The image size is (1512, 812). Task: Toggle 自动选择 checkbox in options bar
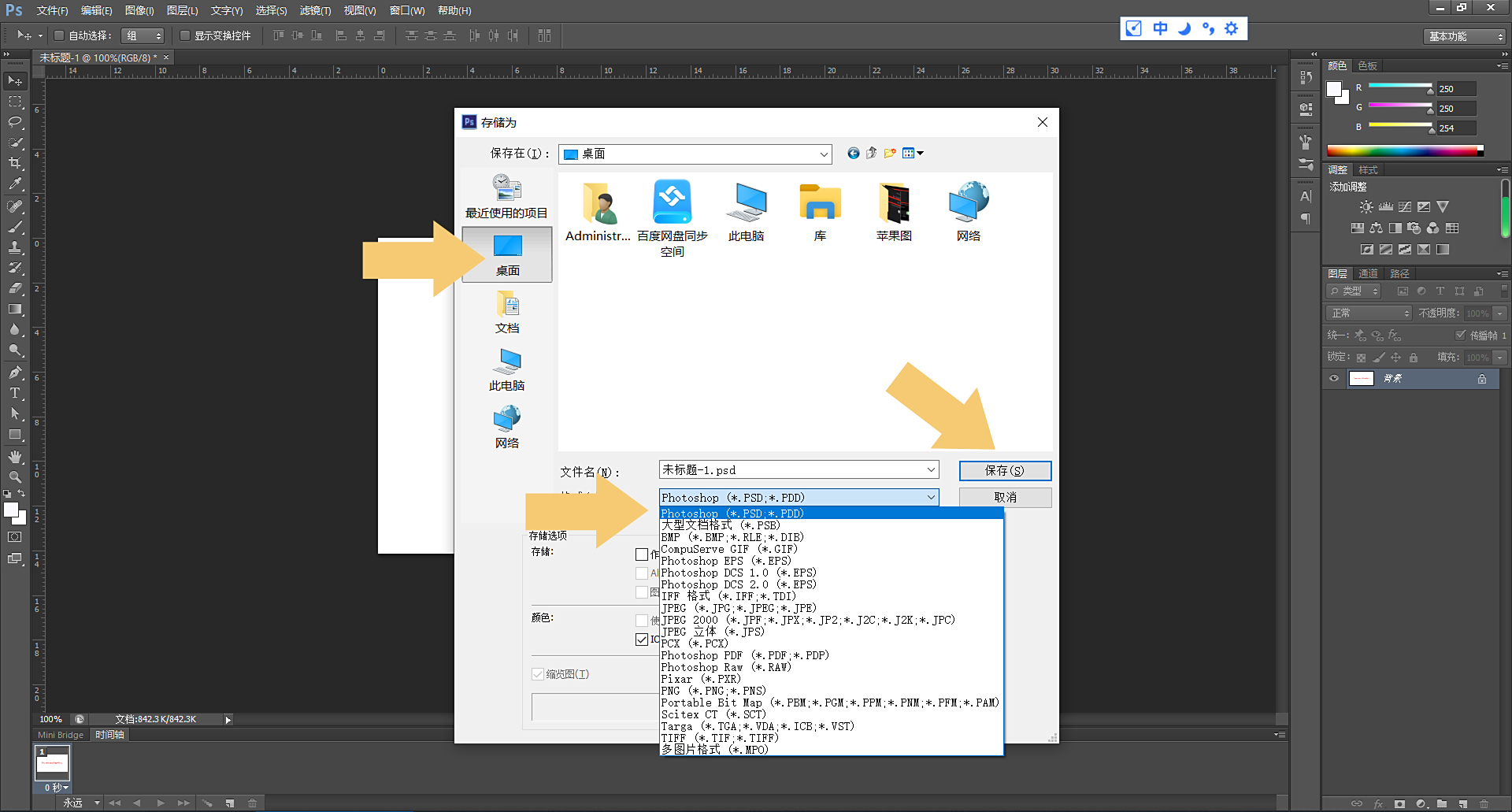[x=59, y=35]
